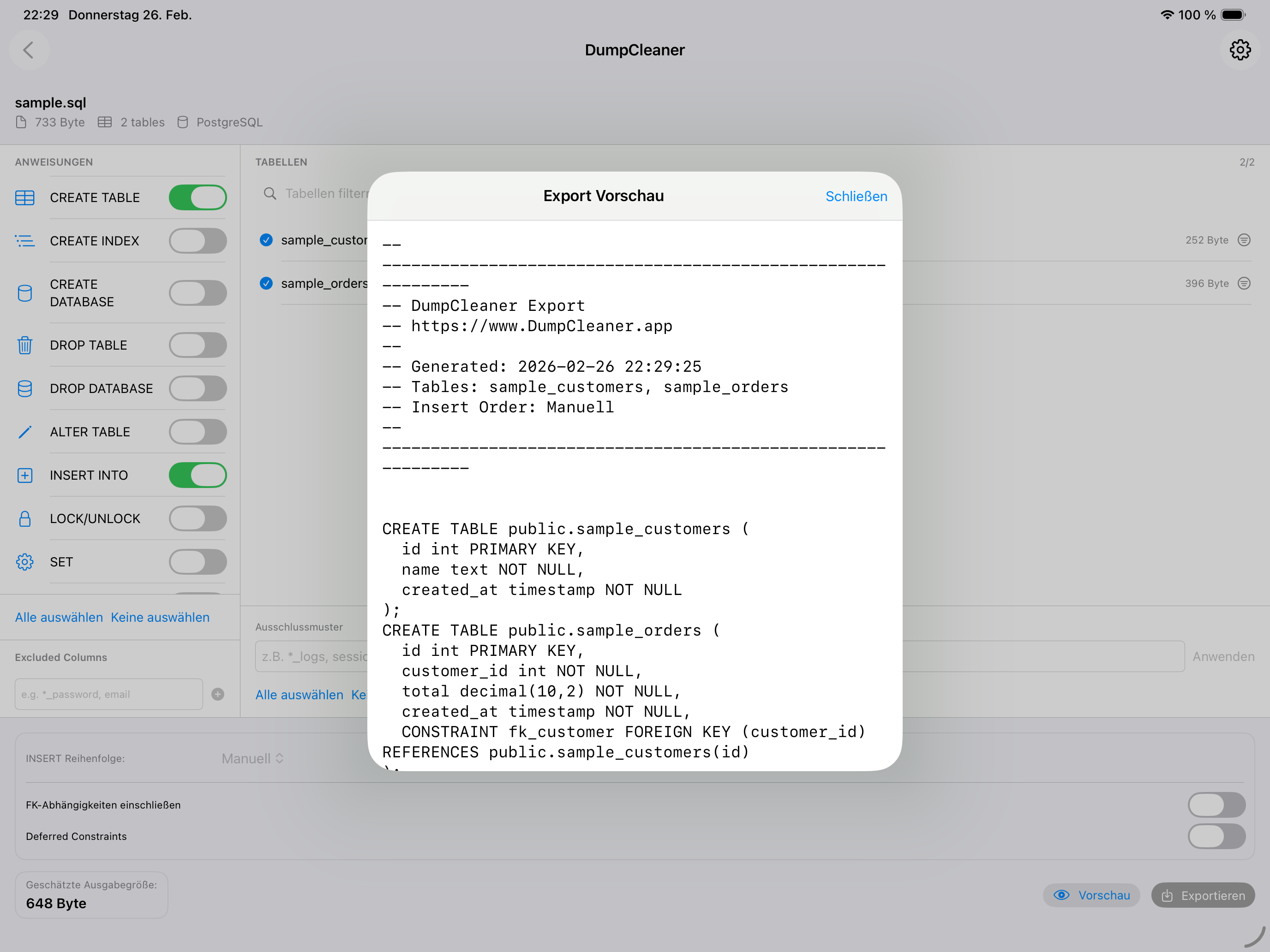Close the preview with Schließen
Viewport: 1270px width, 952px height.
(856, 196)
